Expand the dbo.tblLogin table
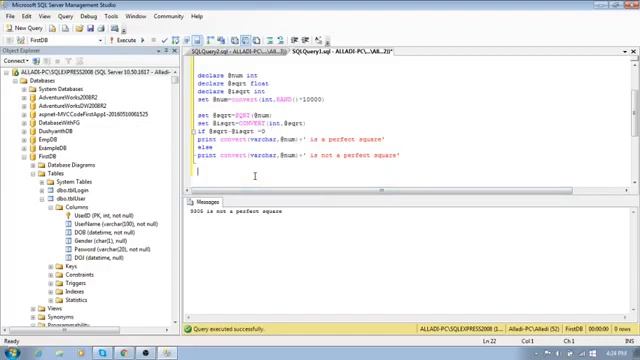The height and width of the screenshot is (360, 640). [x=42, y=191]
